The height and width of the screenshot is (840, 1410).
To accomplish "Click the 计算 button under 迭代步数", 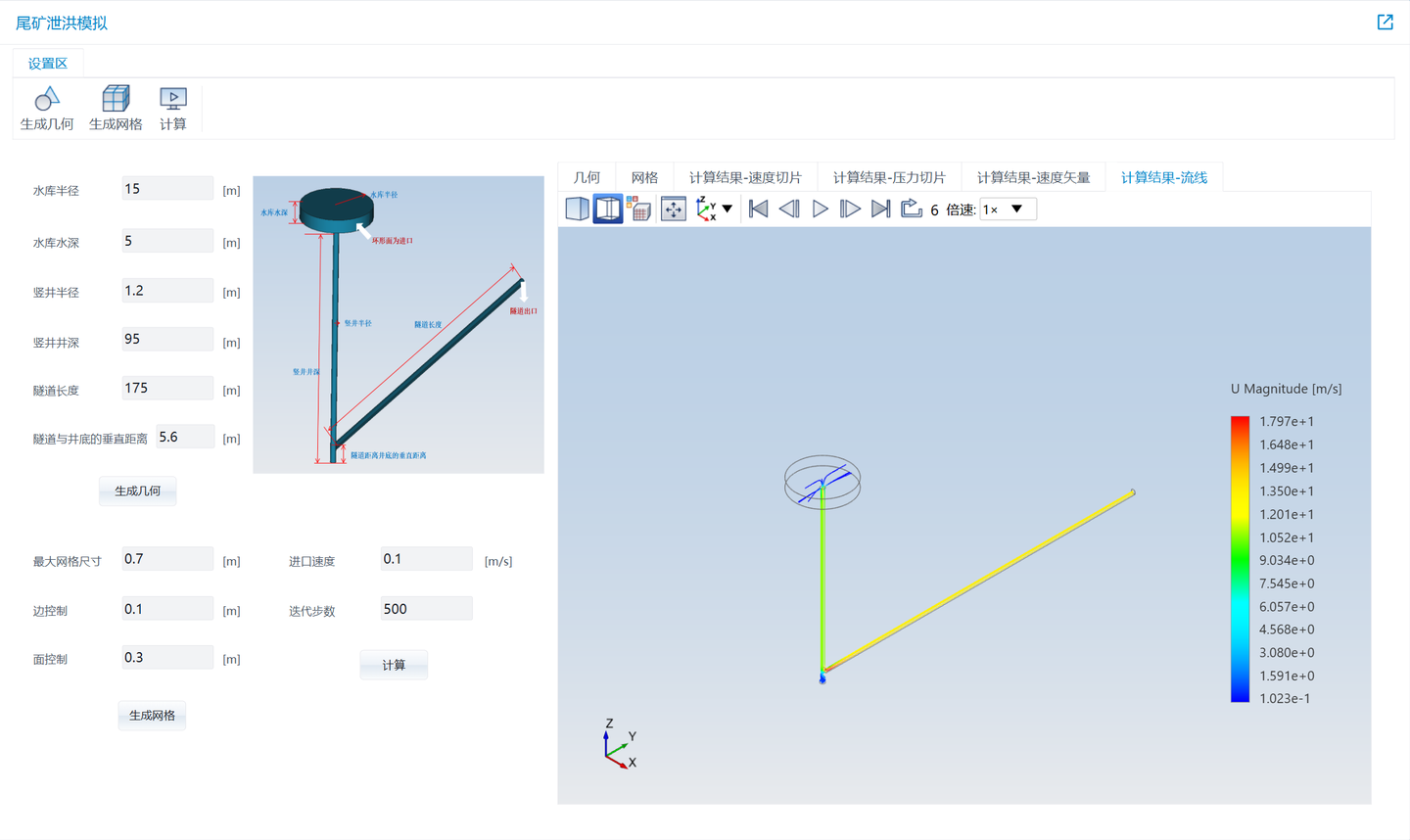I will (394, 665).
